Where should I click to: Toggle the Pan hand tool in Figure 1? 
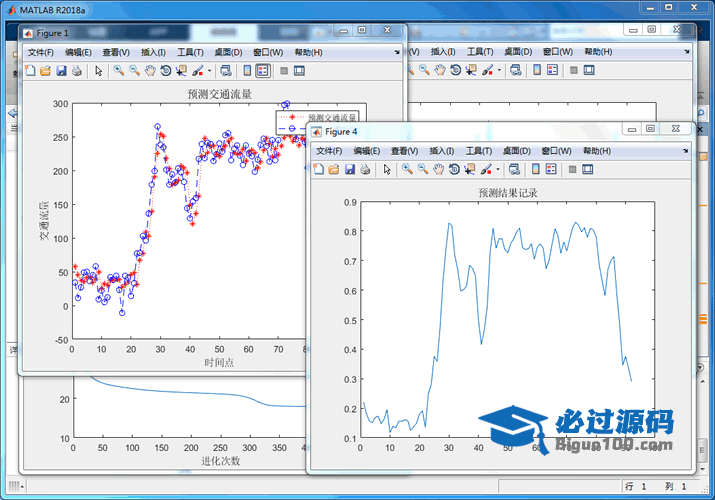click(x=150, y=71)
